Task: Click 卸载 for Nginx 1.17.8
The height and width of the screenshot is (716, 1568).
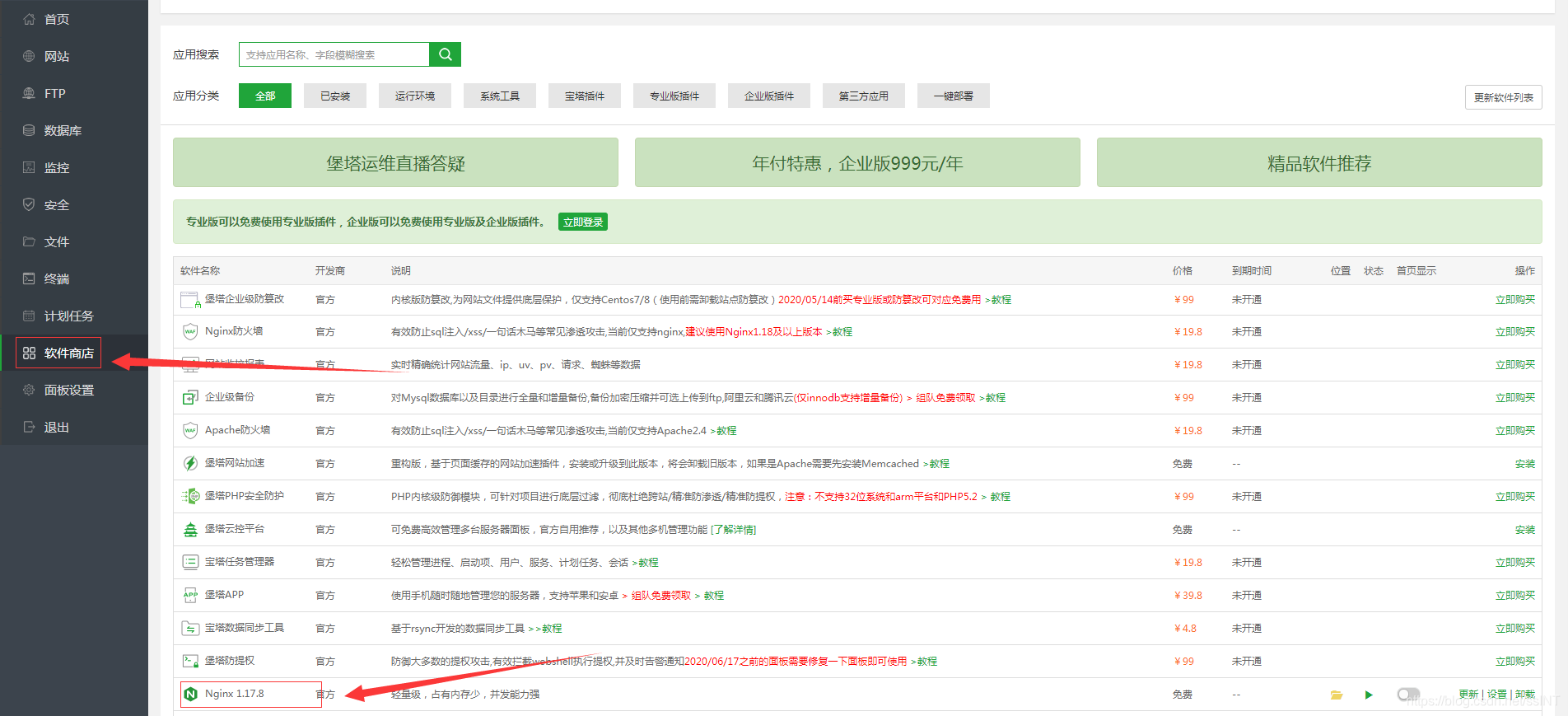Action: click(x=1525, y=695)
